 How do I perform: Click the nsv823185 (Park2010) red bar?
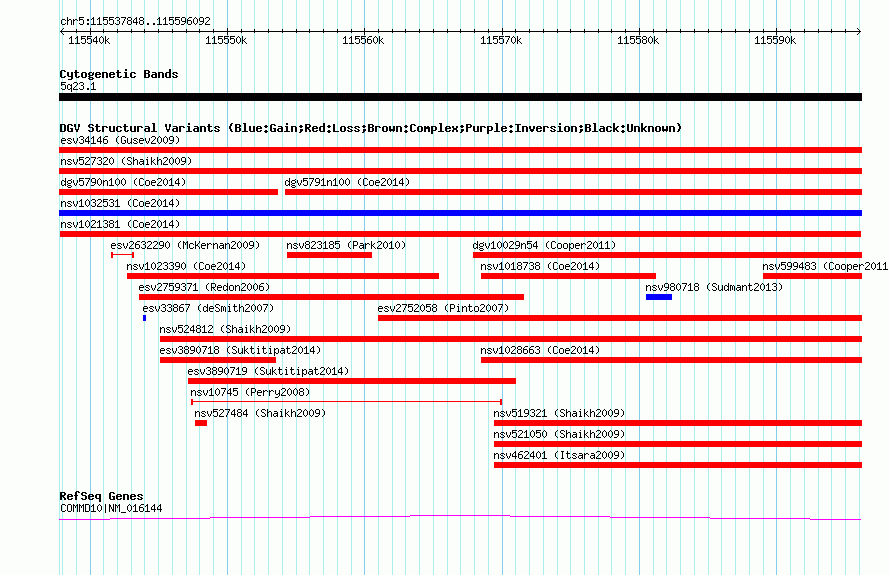[329, 255]
